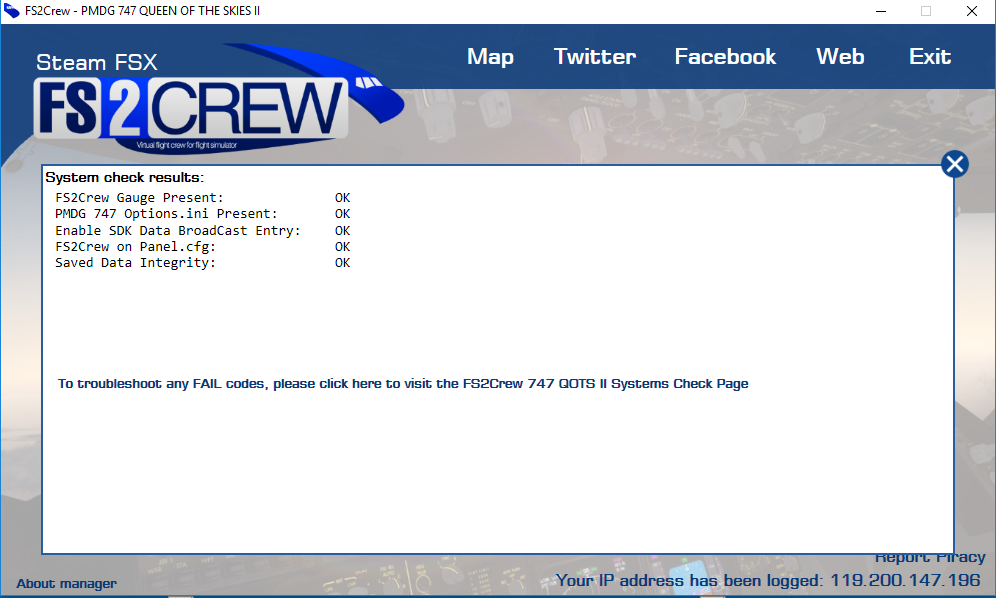
Task: Click the FS2Crew title bar app icon
Action: coord(11,11)
